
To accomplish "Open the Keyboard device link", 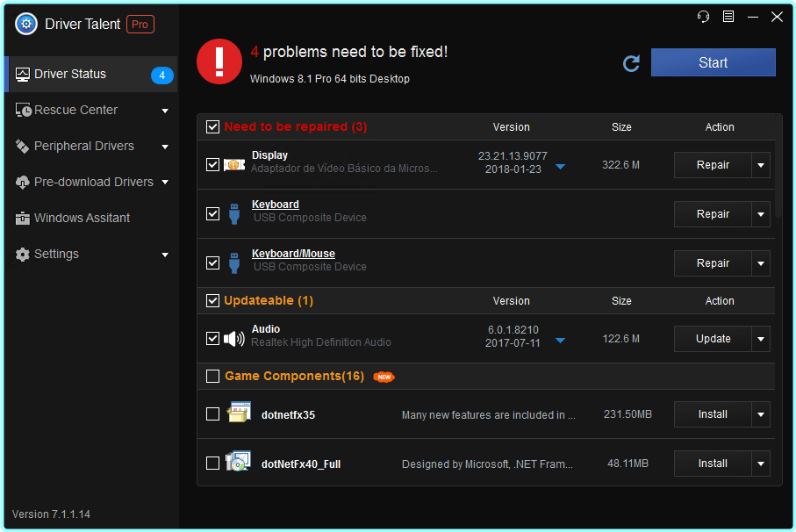I will point(275,204).
